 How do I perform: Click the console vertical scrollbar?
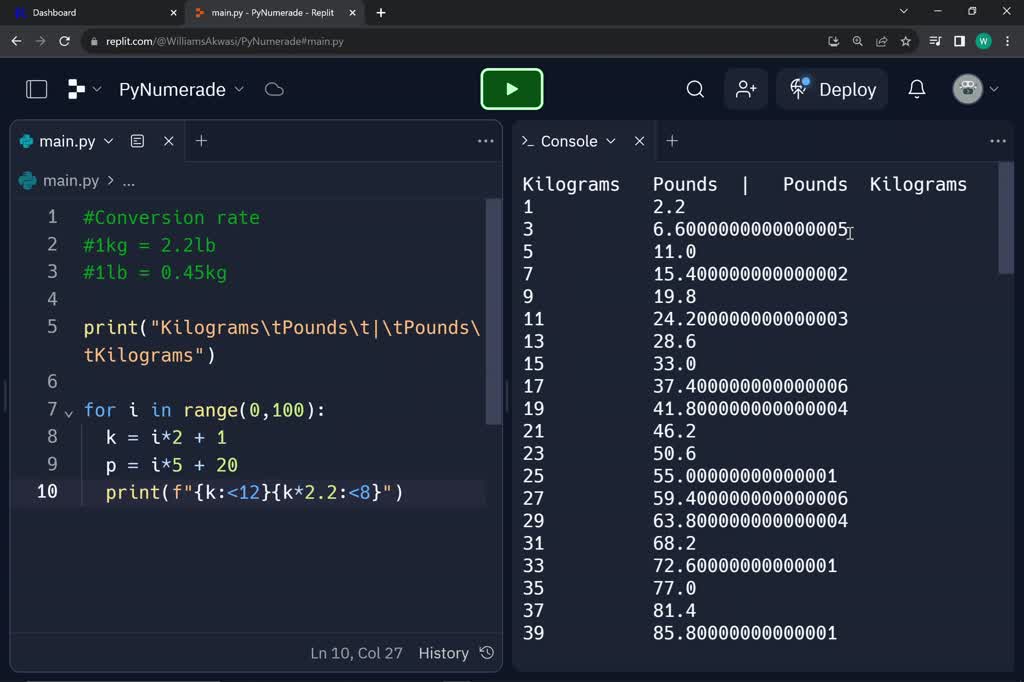[1006, 220]
